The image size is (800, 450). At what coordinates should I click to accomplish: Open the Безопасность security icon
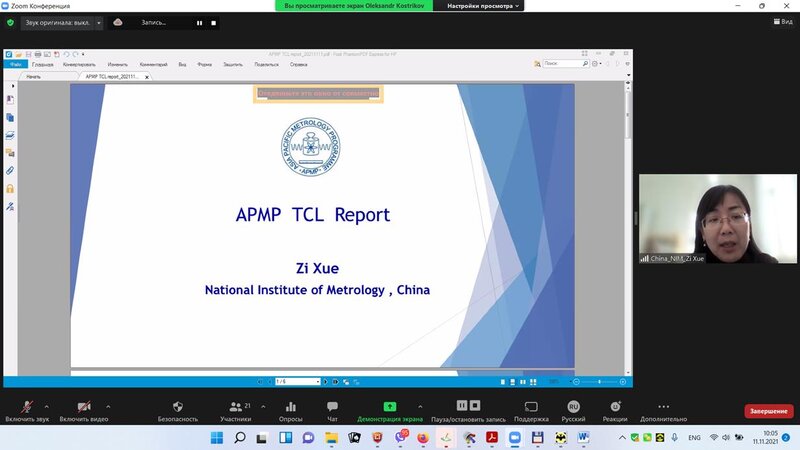178,408
